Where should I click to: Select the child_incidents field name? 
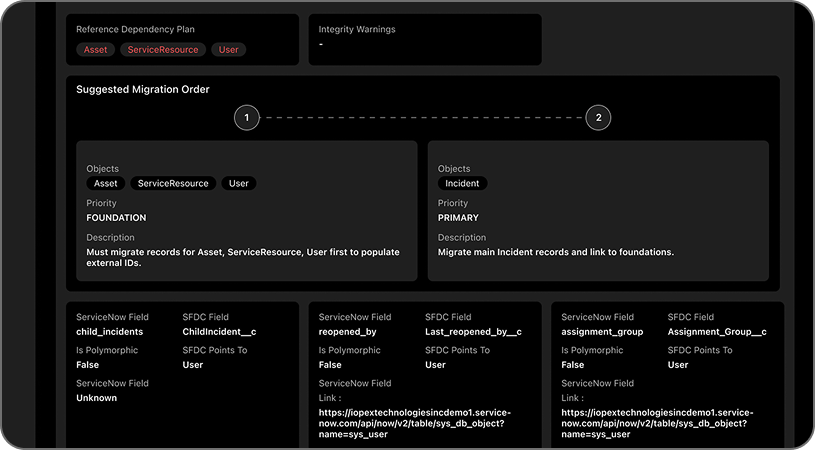coord(110,332)
